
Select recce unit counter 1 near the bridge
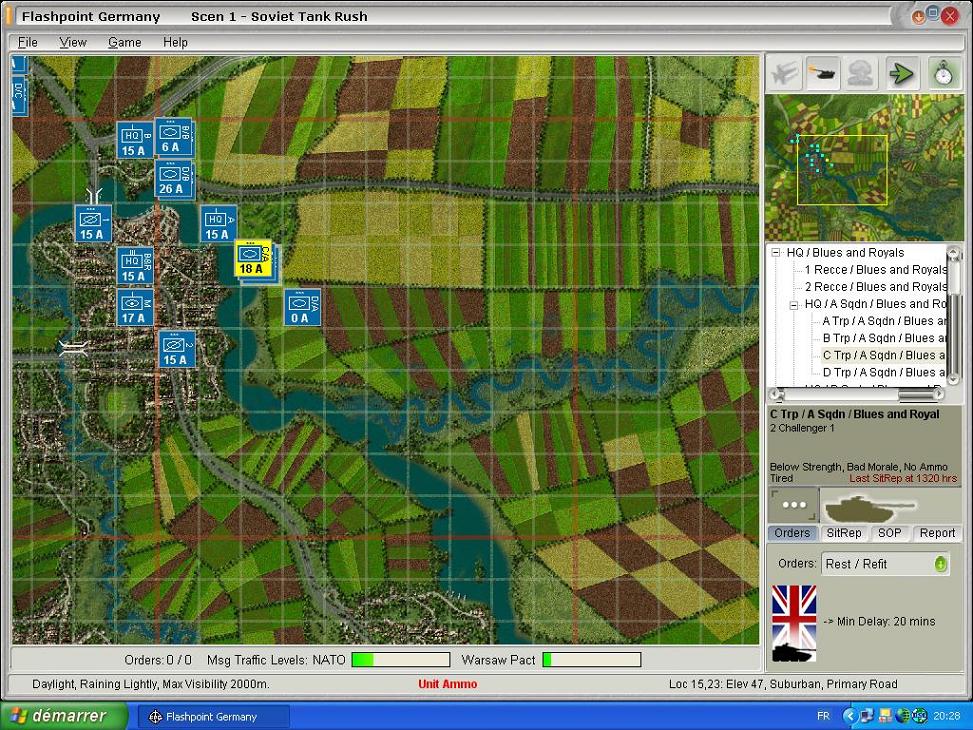[93, 224]
